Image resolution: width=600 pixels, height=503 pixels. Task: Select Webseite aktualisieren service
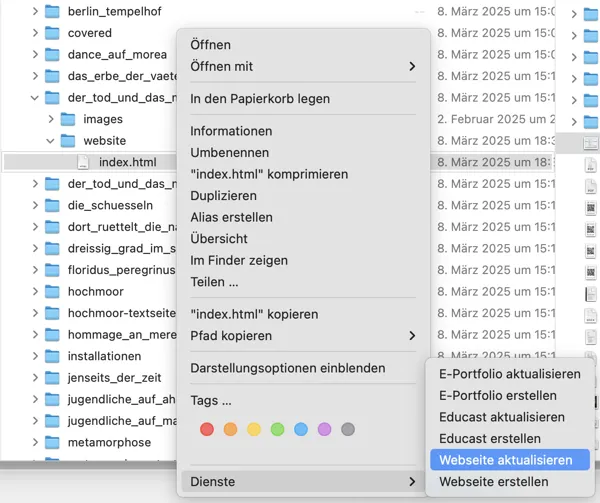(510, 460)
